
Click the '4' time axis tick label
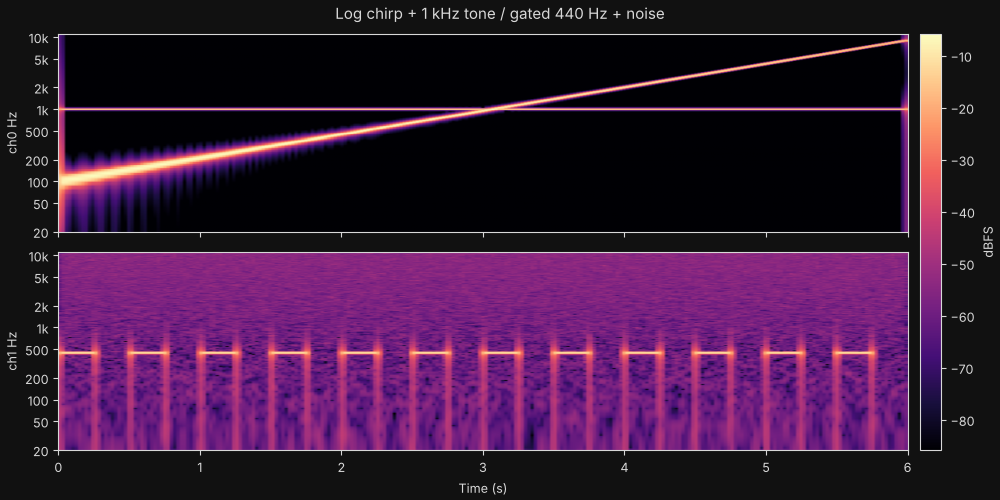(625, 468)
